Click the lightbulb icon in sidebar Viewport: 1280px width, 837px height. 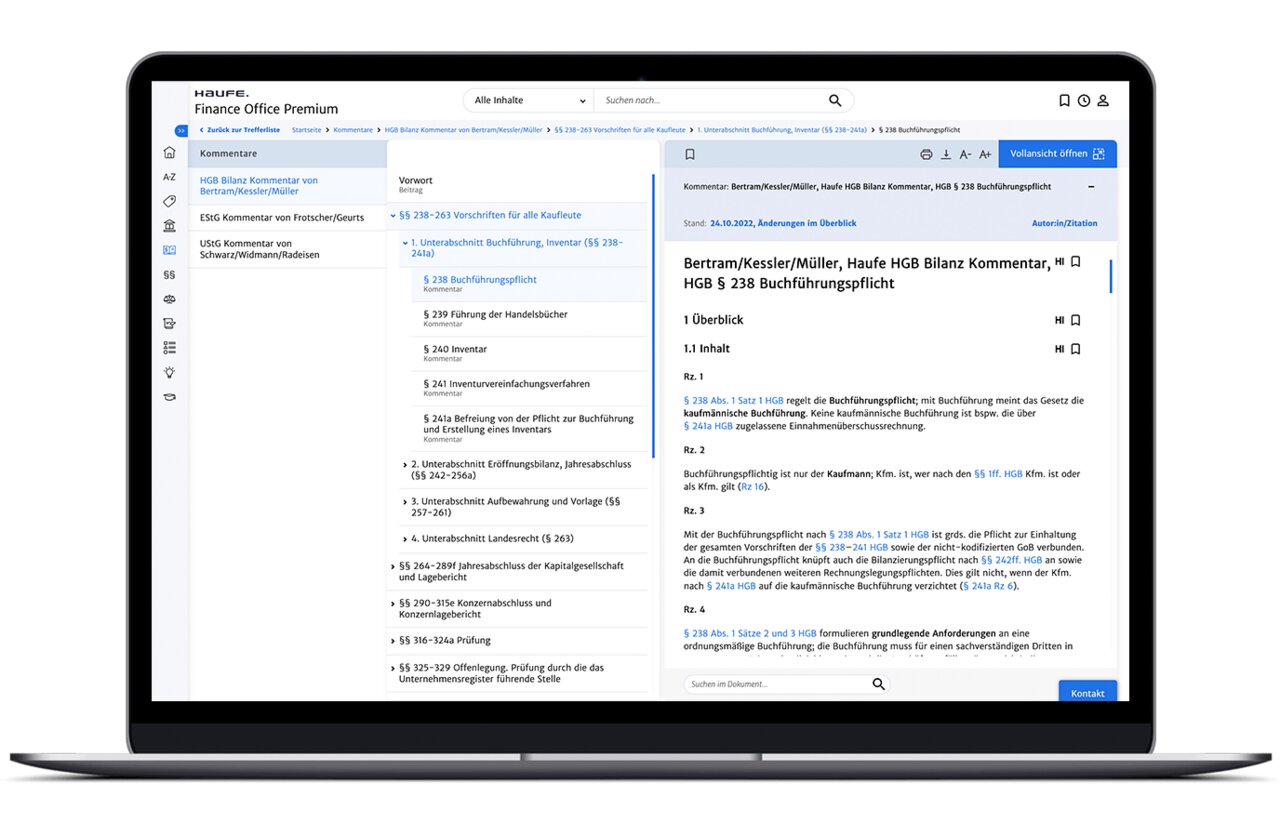[x=169, y=372]
